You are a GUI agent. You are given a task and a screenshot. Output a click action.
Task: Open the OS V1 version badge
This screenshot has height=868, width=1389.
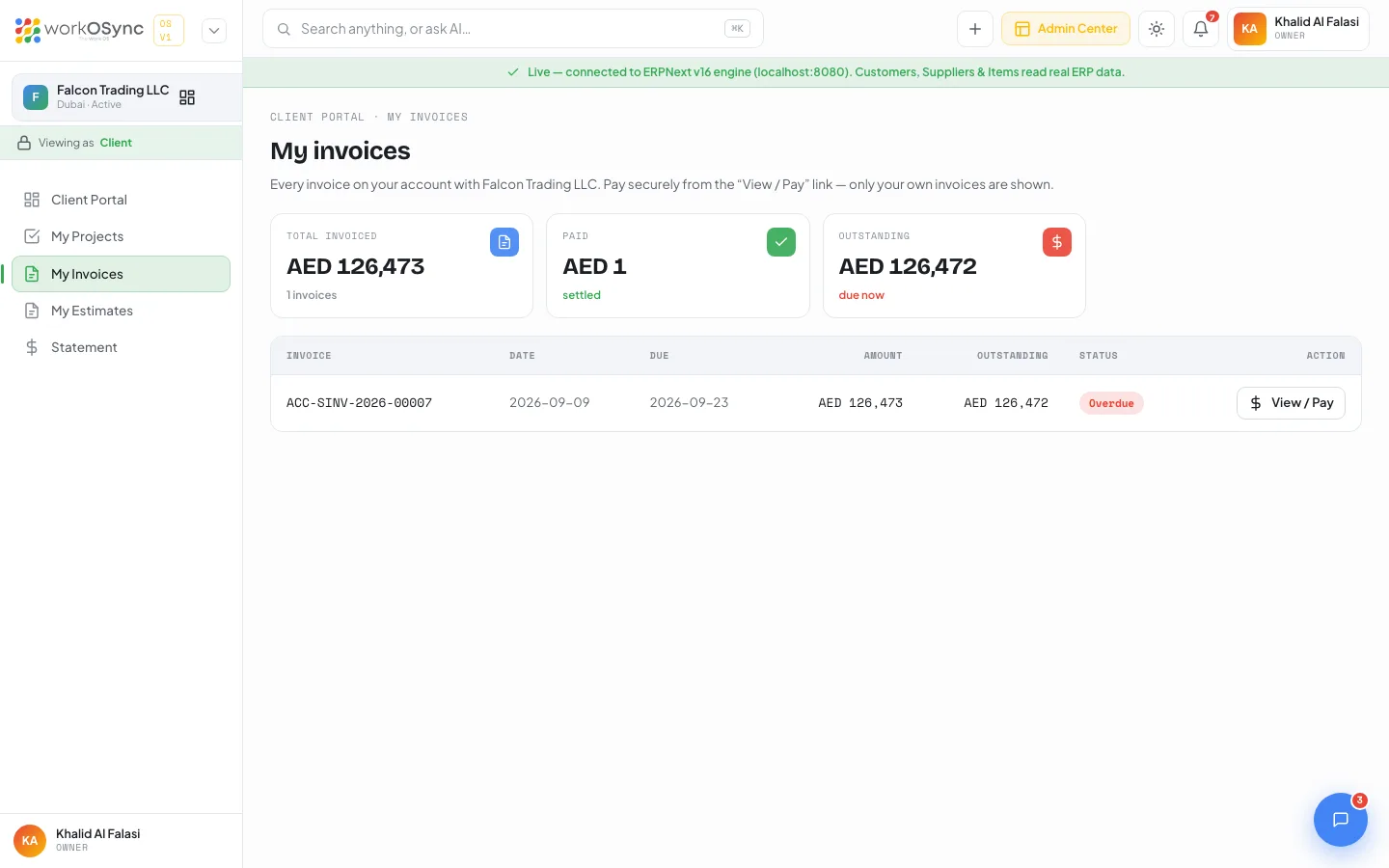click(169, 30)
